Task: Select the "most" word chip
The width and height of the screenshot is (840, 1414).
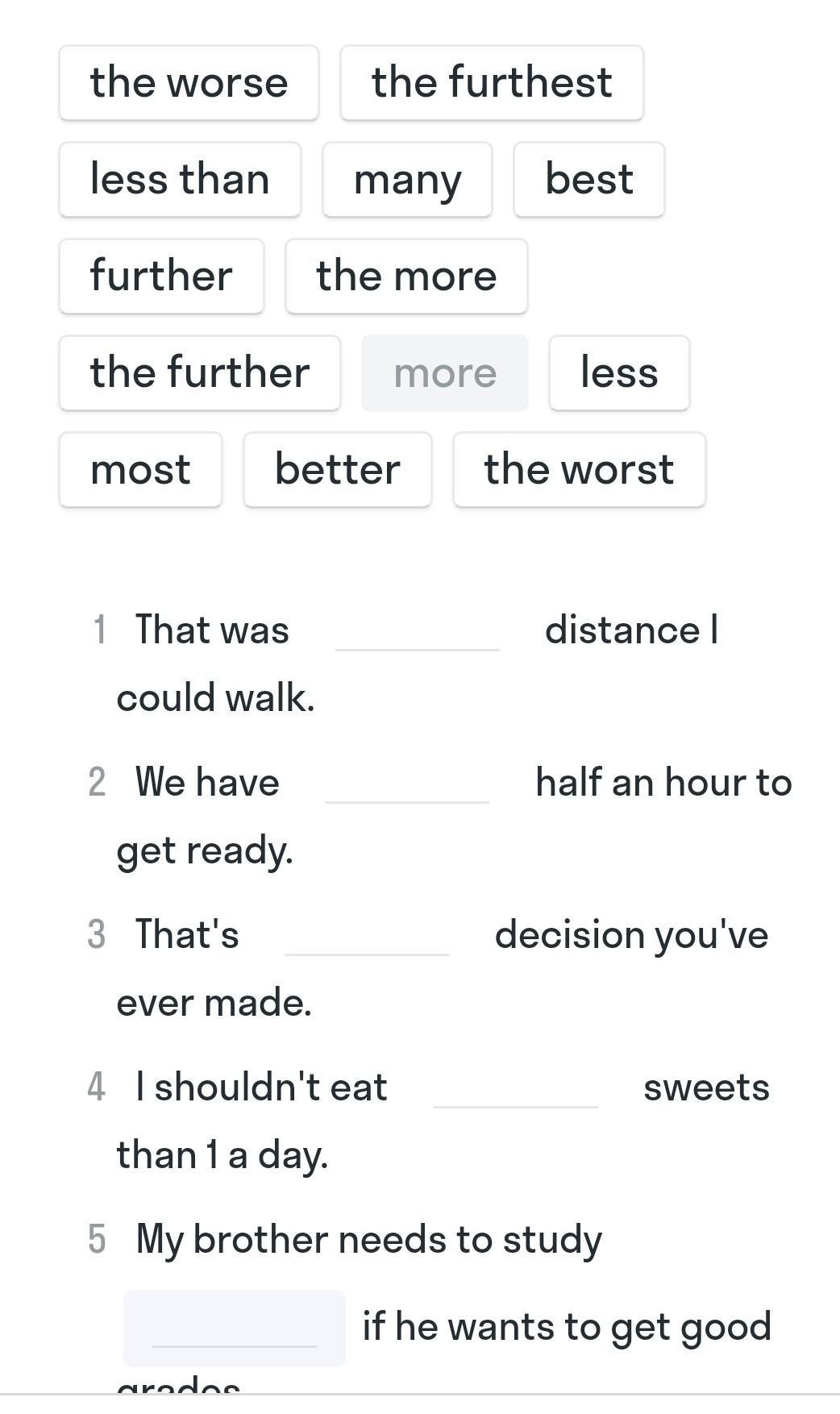Action: (140, 470)
